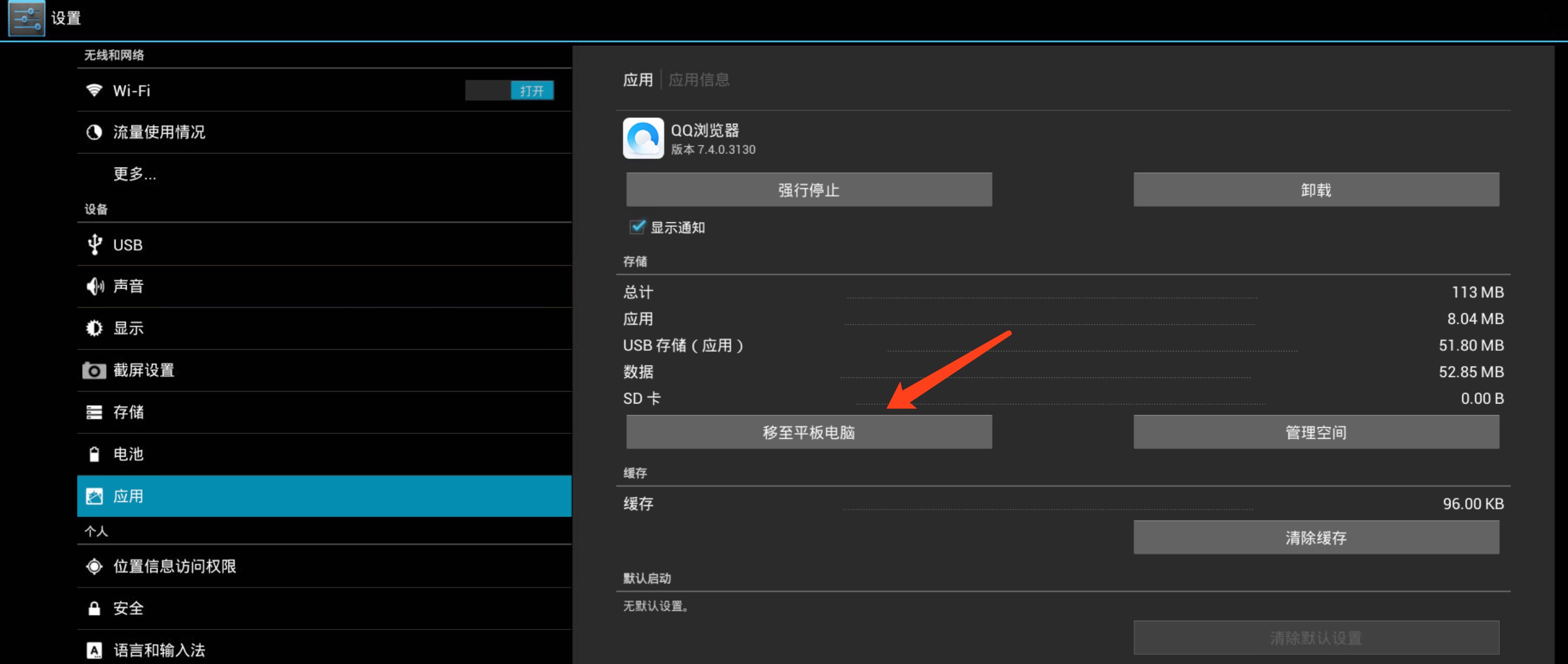Click the 版本 7.4.0.3130 version text
The height and width of the screenshot is (664, 1568).
(713, 150)
